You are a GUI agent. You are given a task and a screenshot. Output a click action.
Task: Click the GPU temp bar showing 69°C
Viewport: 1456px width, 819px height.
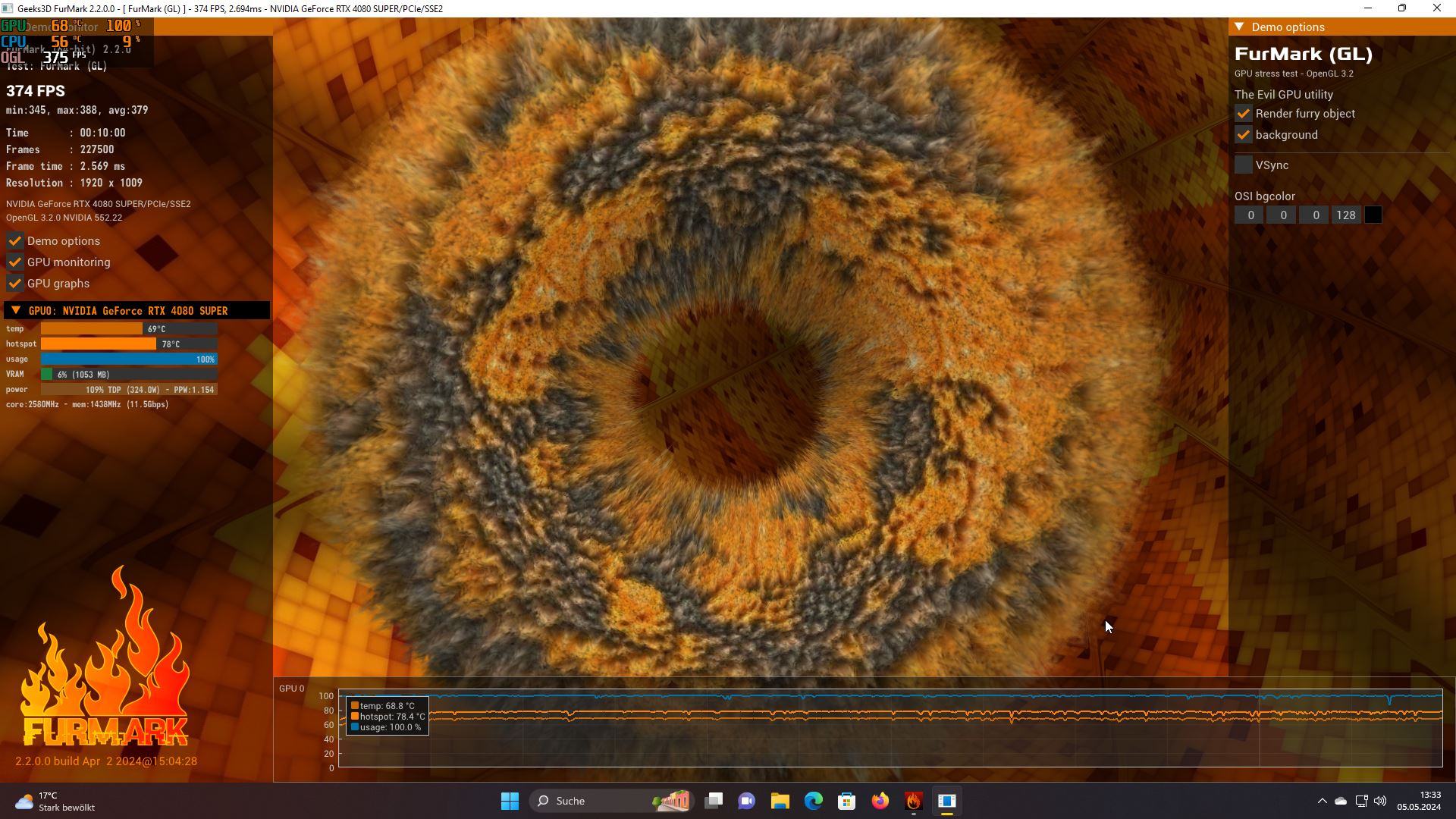pos(129,329)
